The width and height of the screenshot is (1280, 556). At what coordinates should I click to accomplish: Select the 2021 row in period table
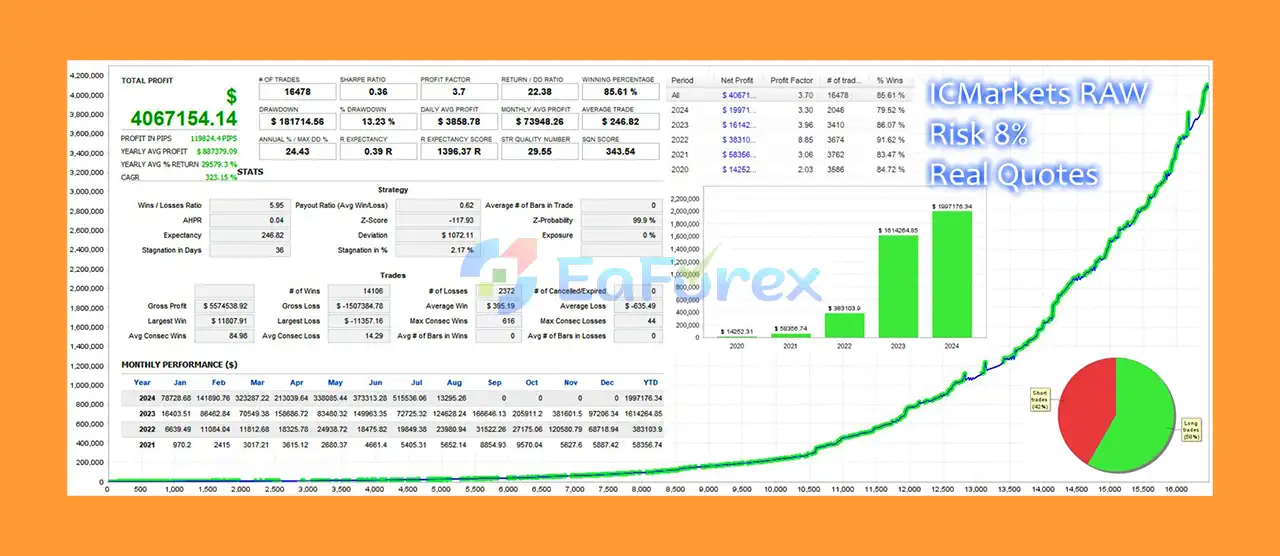[x=790, y=154]
